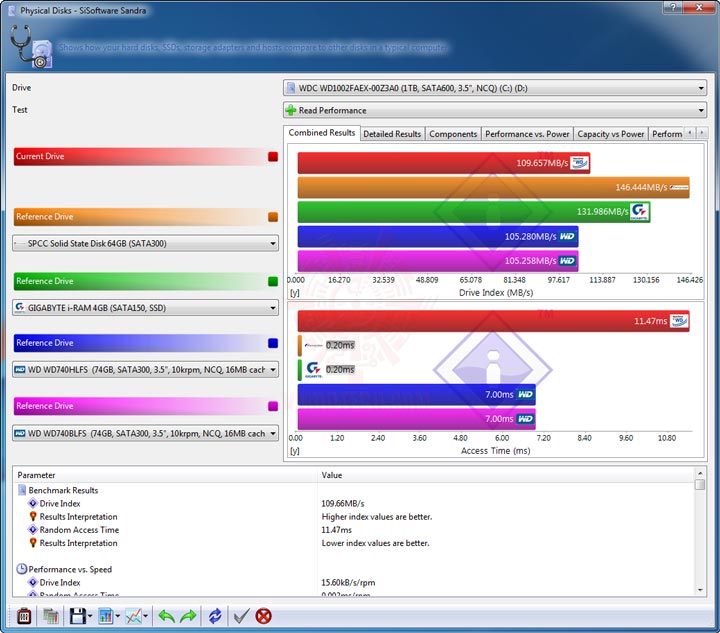Open the save icon's dropdown arrow

tap(90, 616)
